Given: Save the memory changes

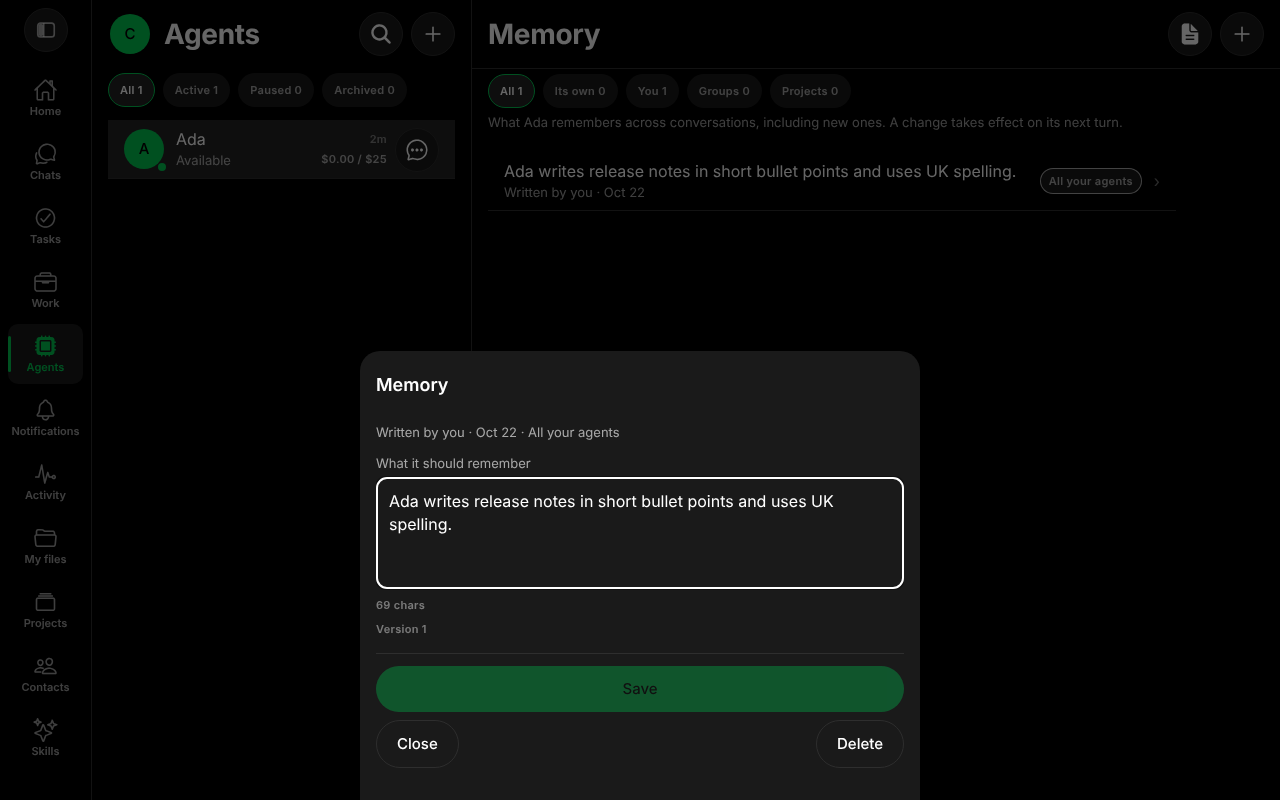Looking at the screenshot, I should [640, 689].
